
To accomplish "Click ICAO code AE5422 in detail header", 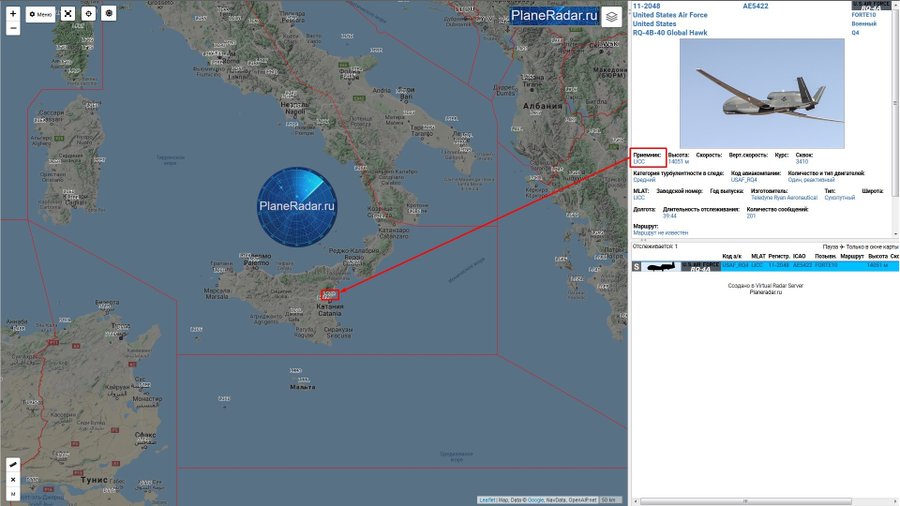I will pyautogui.click(x=755, y=6).
